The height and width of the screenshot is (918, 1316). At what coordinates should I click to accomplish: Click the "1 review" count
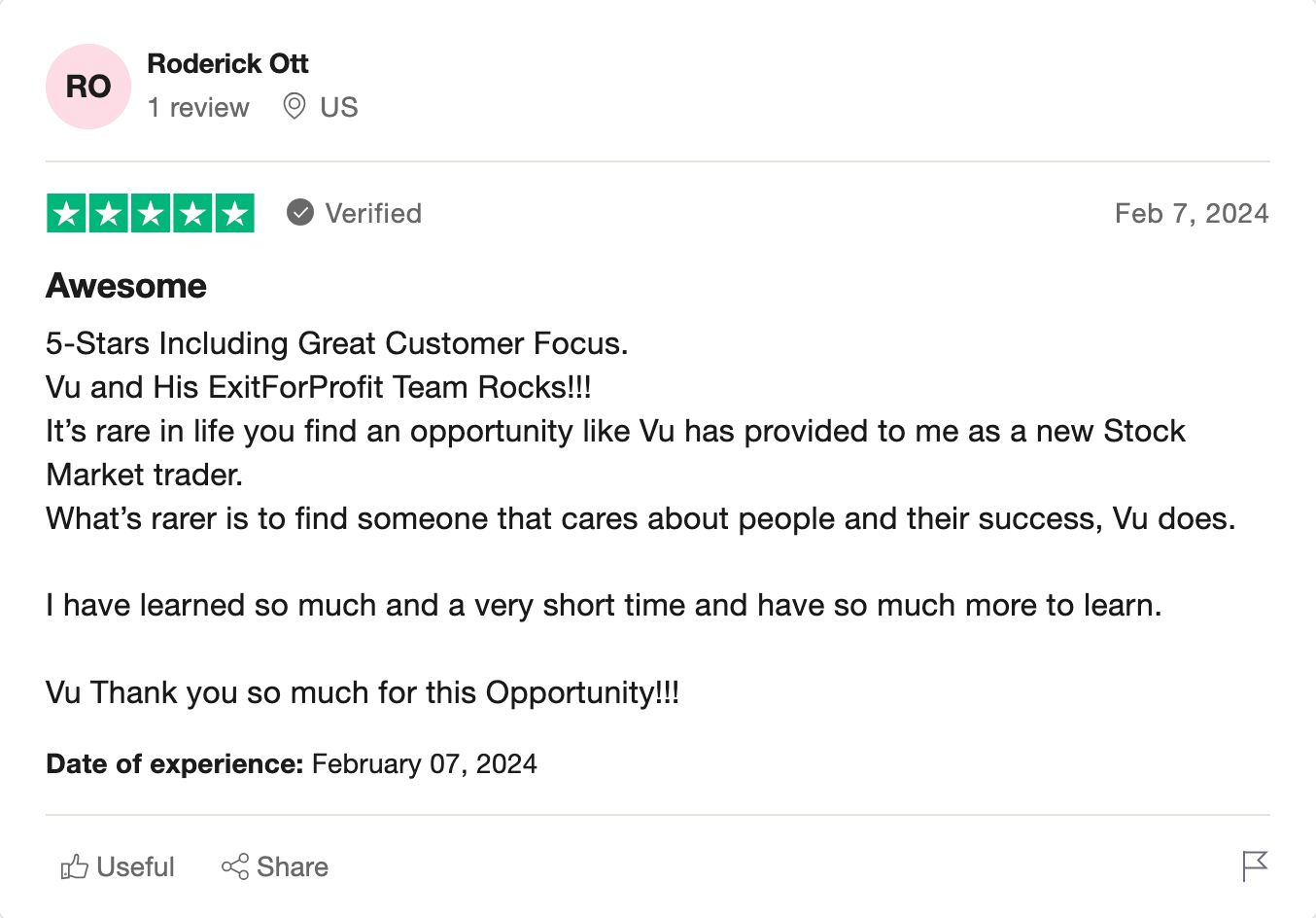(x=198, y=107)
